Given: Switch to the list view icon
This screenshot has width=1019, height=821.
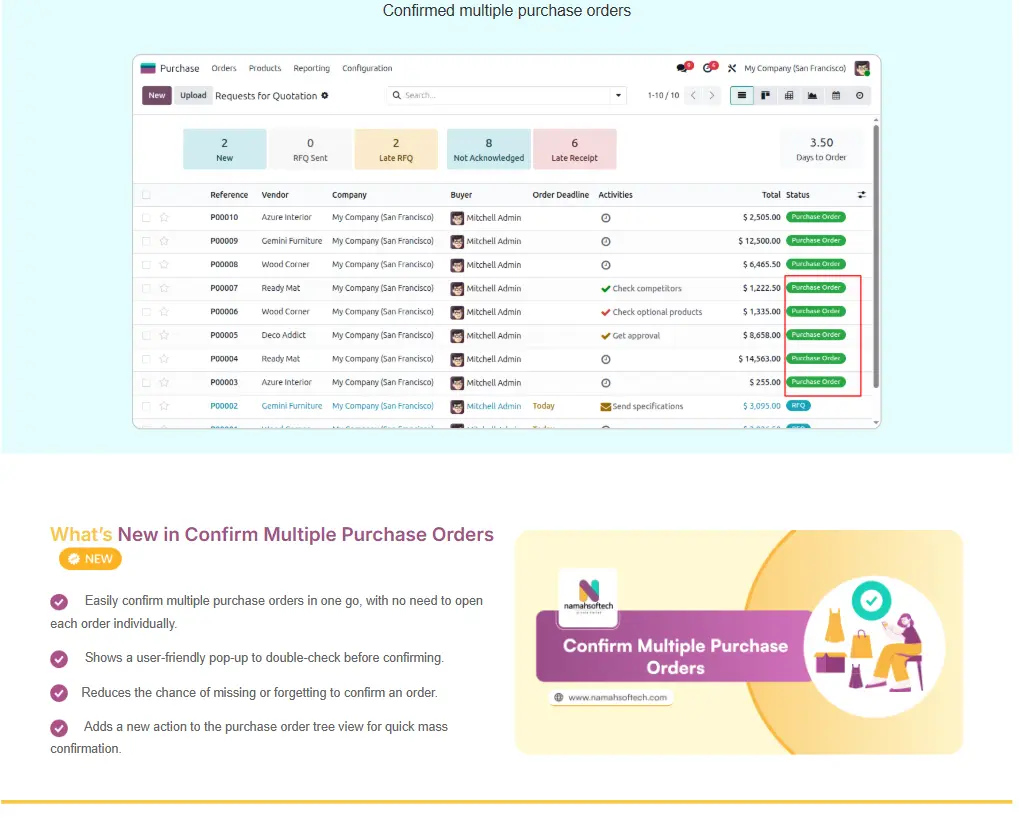Looking at the screenshot, I should (741, 96).
